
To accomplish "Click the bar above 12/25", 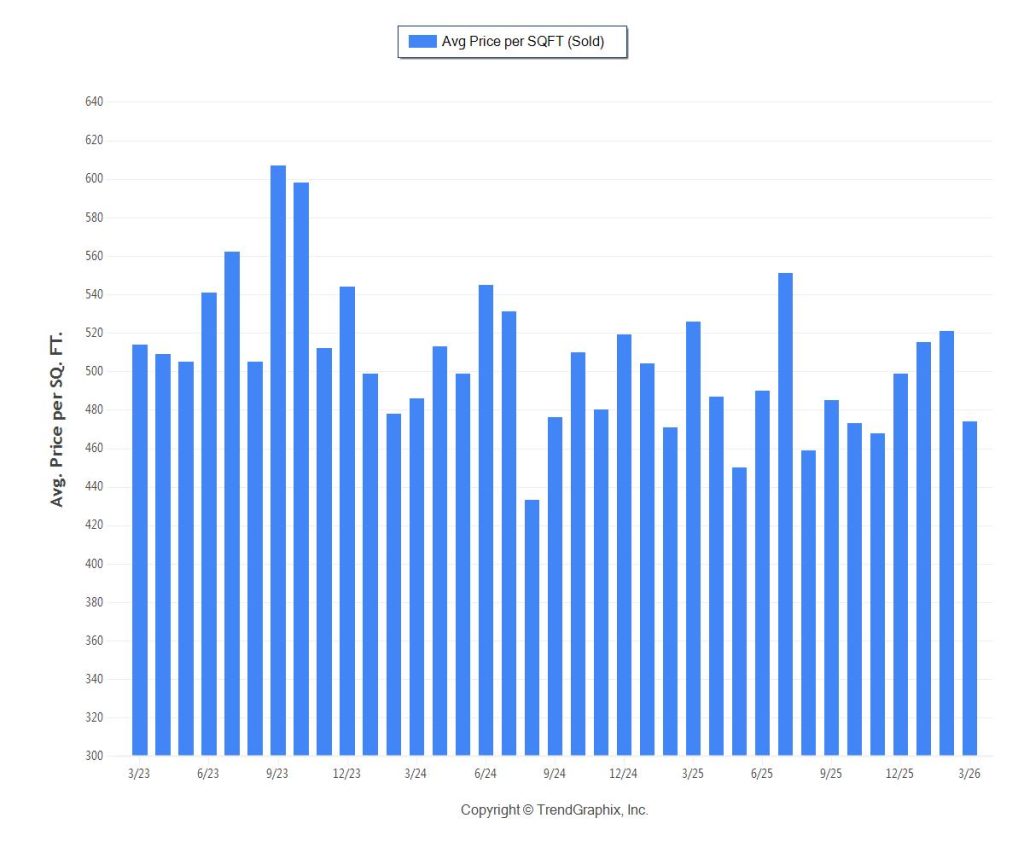I will (x=901, y=564).
